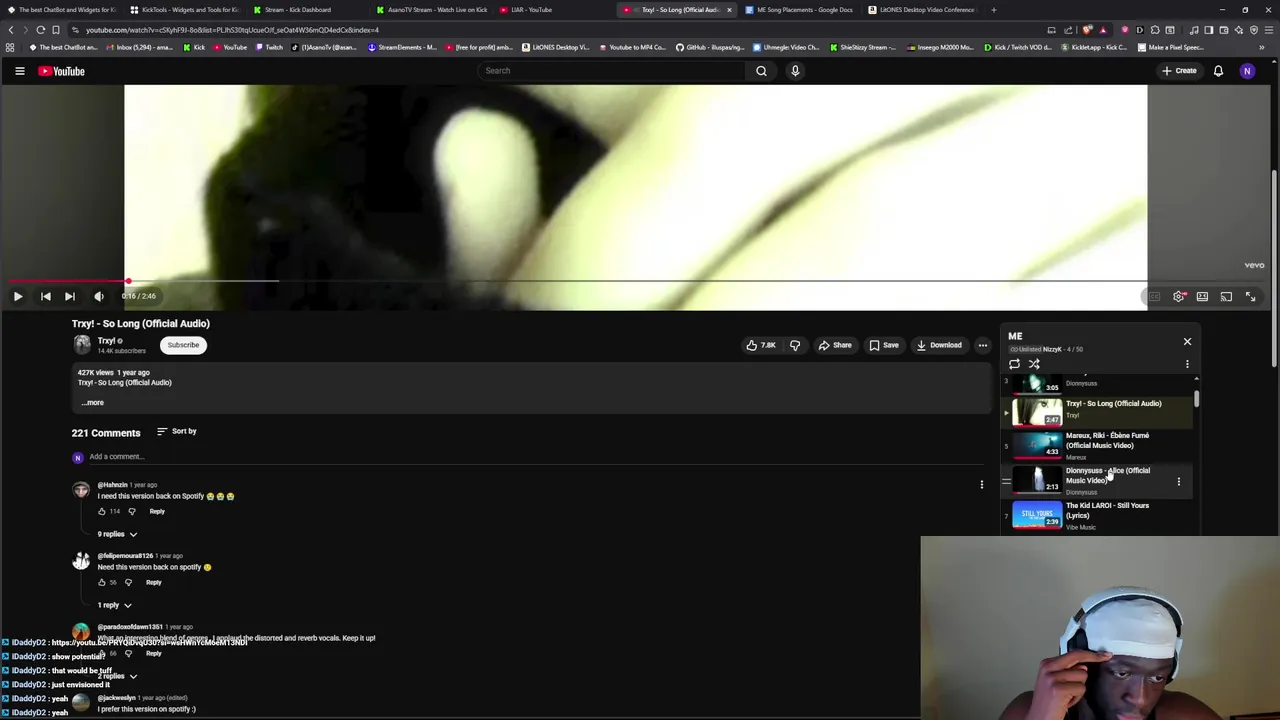Open action menu for the @Hahnzin comment

pyautogui.click(x=981, y=485)
